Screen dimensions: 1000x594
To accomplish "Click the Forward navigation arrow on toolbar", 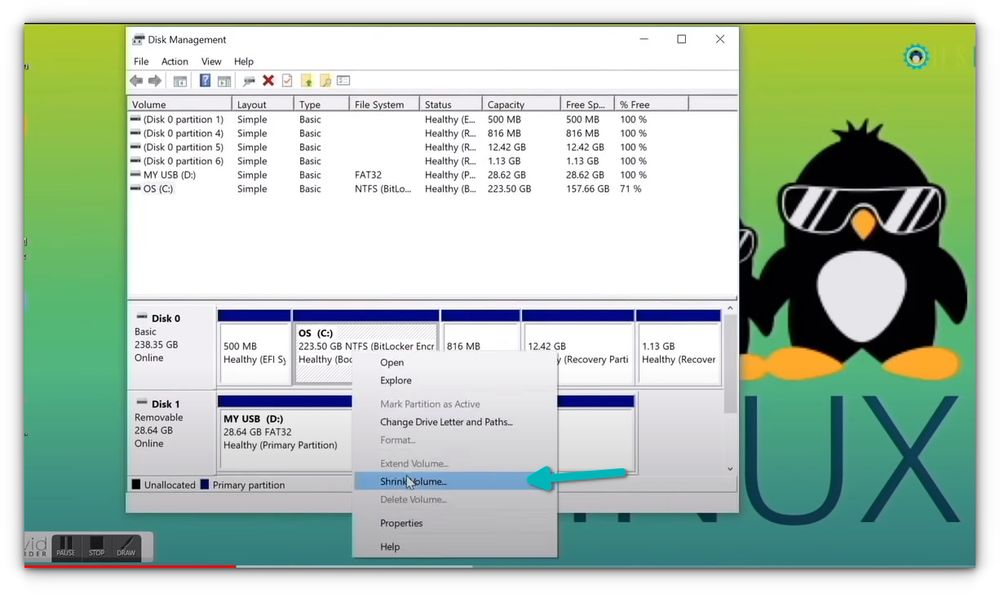I will pos(157,80).
